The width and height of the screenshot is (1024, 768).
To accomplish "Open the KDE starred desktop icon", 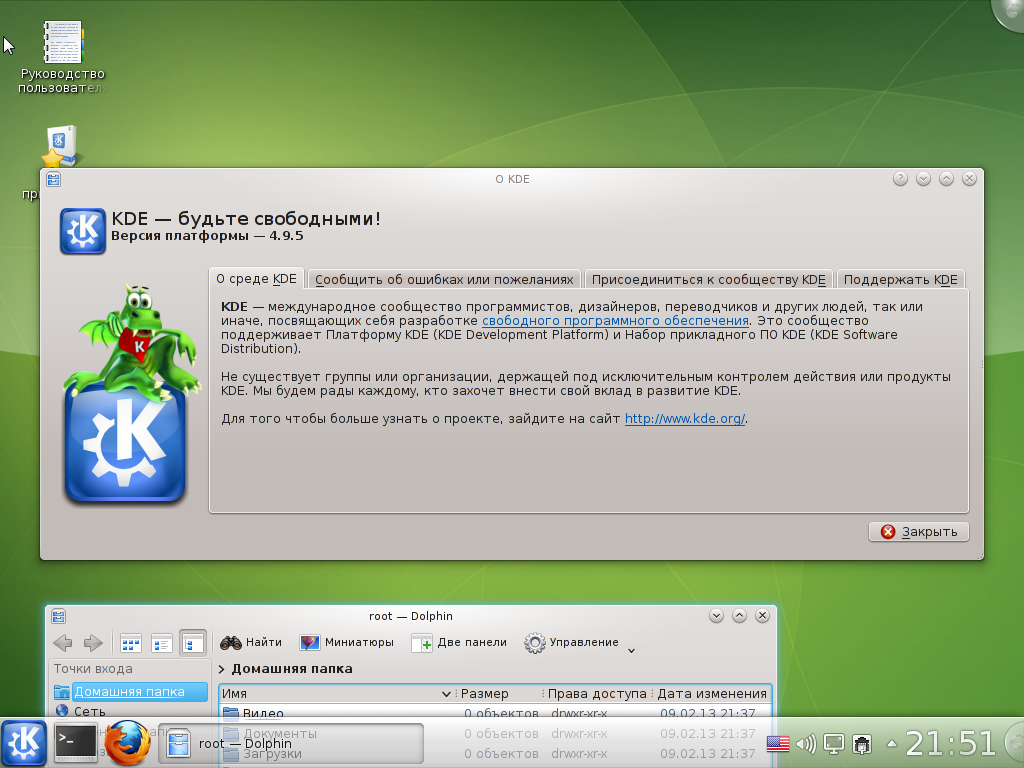I will click(x=61, y=146).
